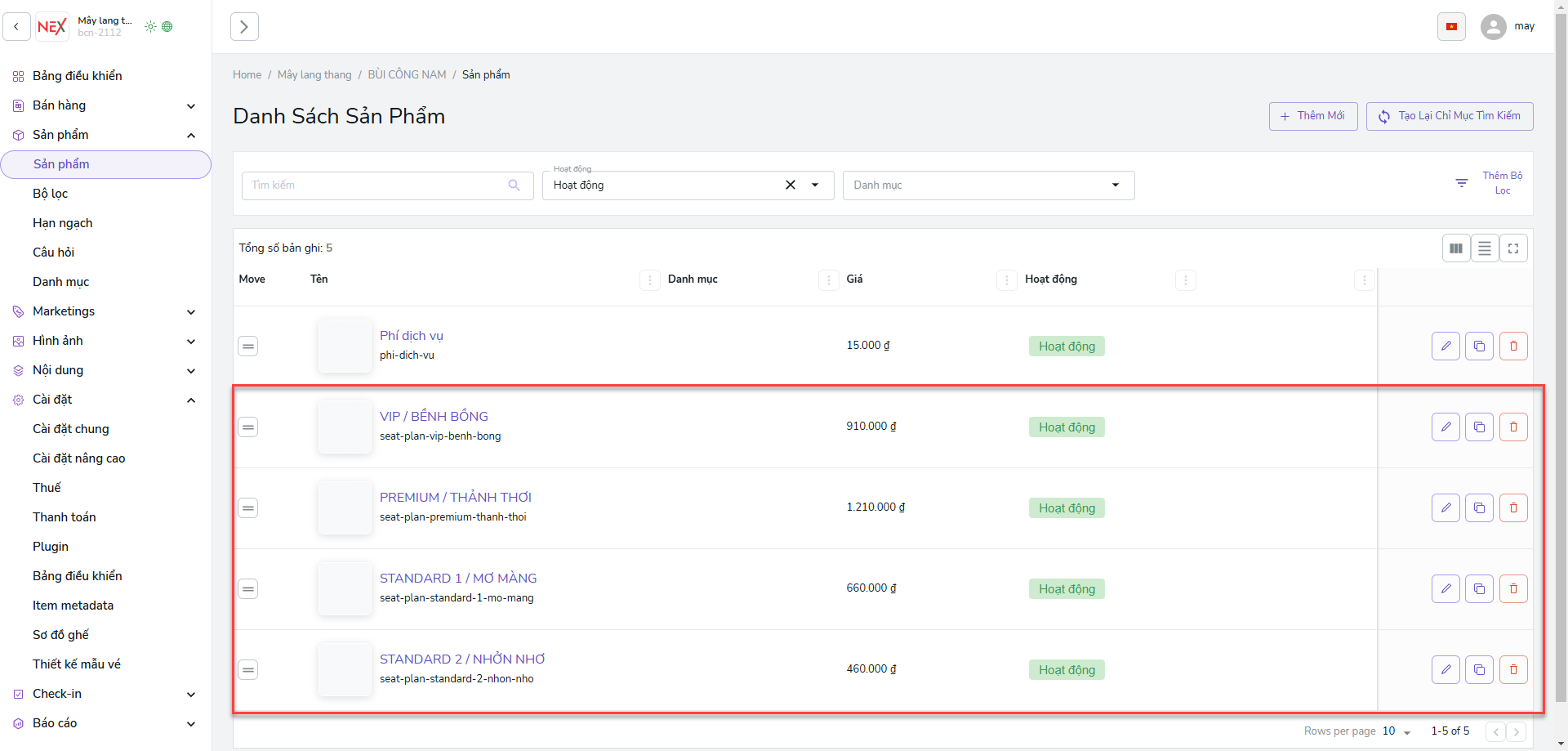
Task: Click the Hoạt động status badge for Phí dịch vụ
Action: click(x=1067, y=346)
